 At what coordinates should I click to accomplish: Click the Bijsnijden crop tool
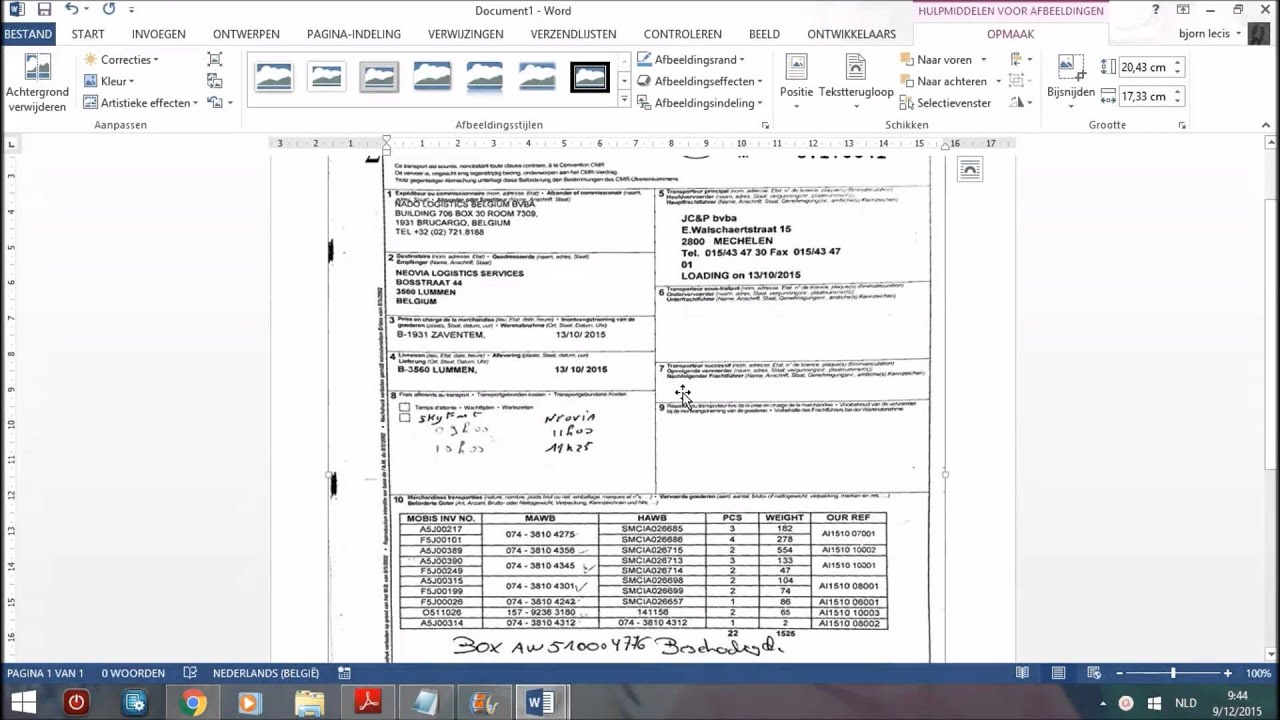point(1071,80)
